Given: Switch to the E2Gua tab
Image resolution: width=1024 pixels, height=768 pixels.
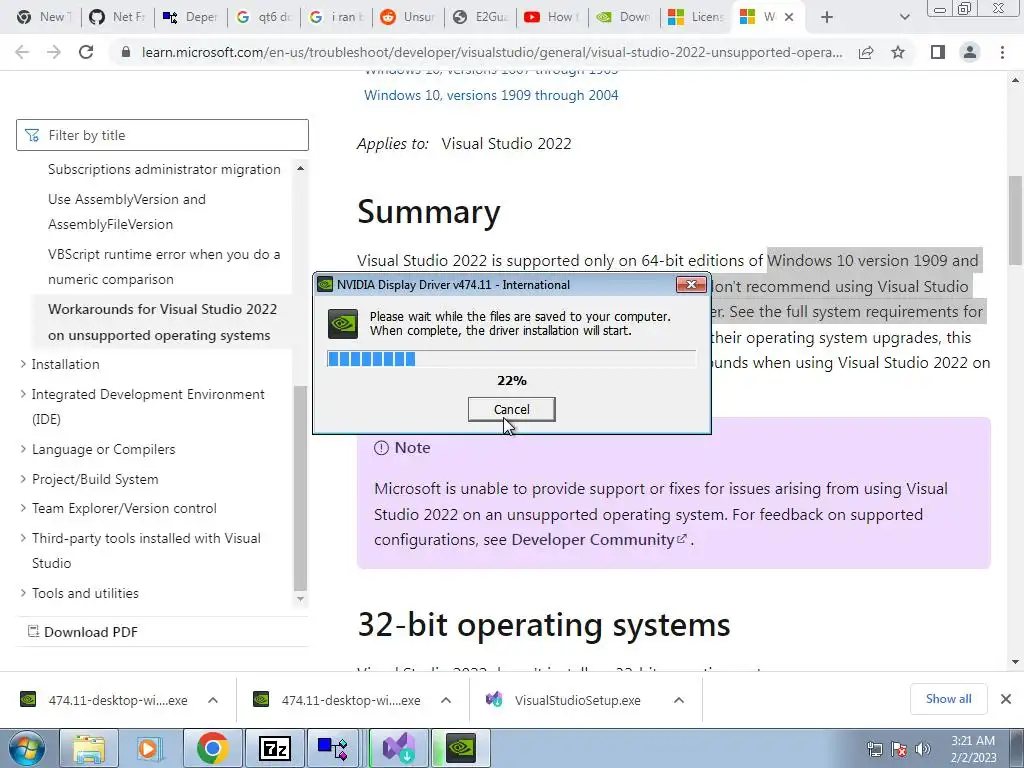Looking at the screenshot, I should [x=481, y=17].
